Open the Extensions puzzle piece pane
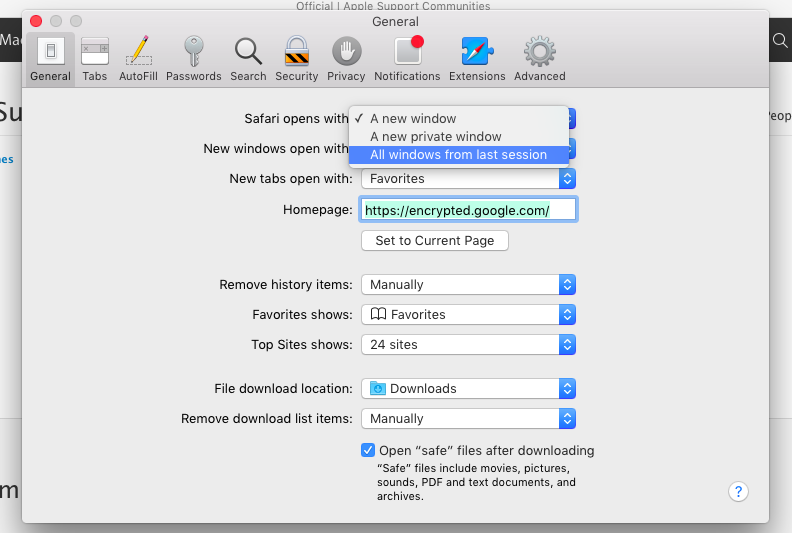 pos(477,60)
